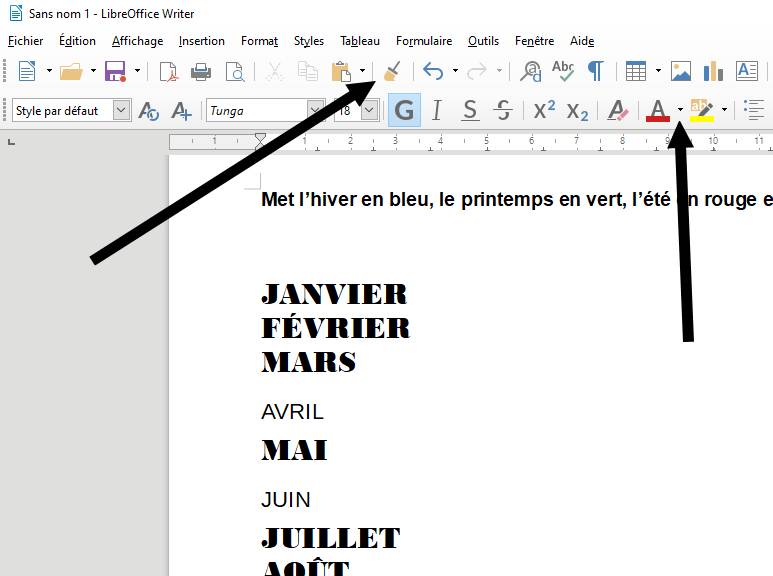Click the Print icon
773x576 pixels.
[201, 71]
